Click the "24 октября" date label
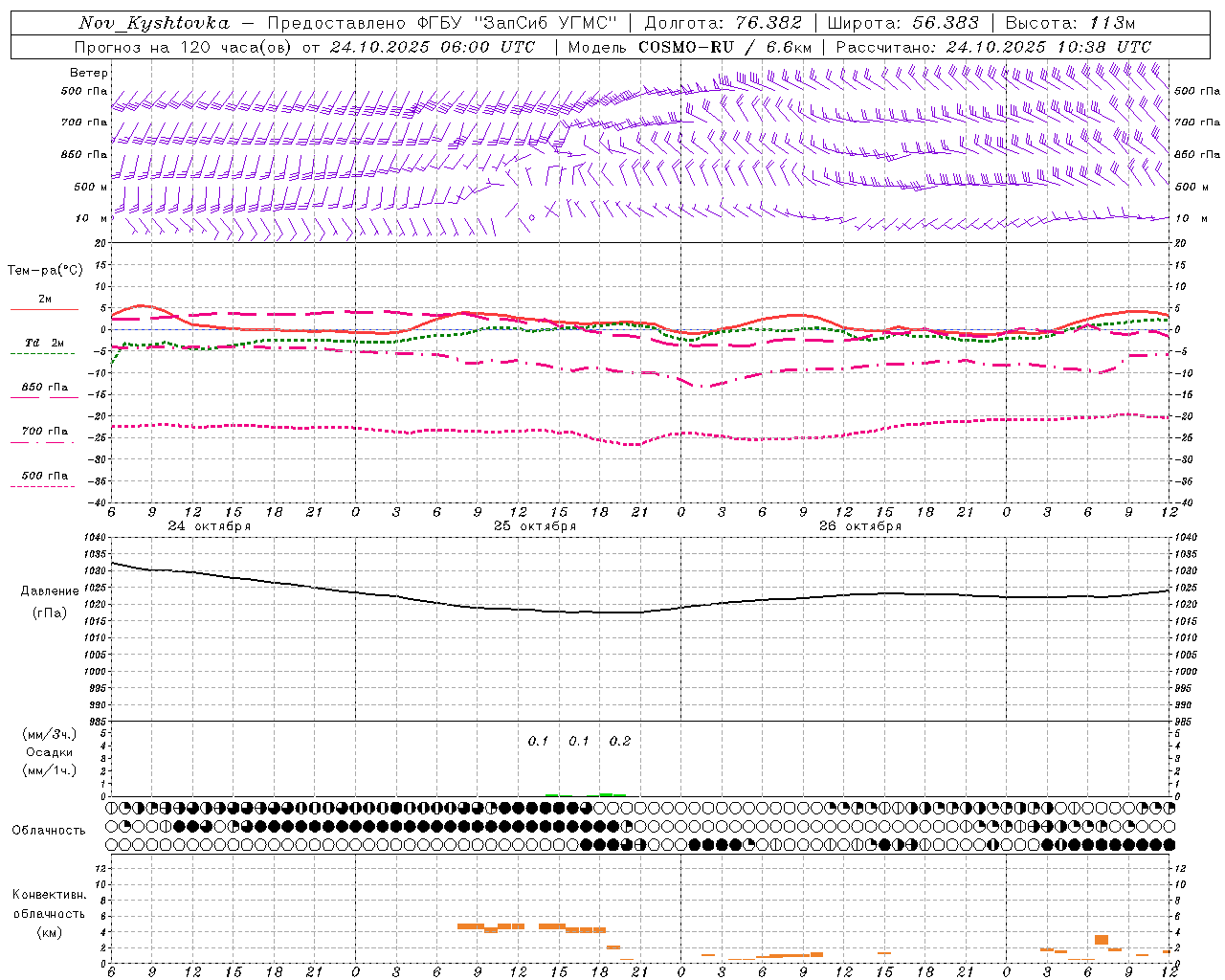1225x980 pixels. [209, 526]
